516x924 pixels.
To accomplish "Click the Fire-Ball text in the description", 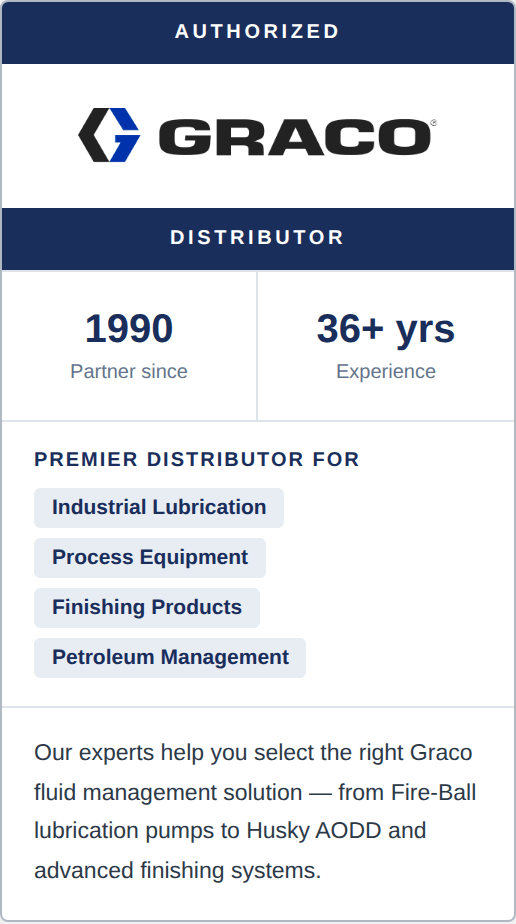I will click(x=434, y=792).
